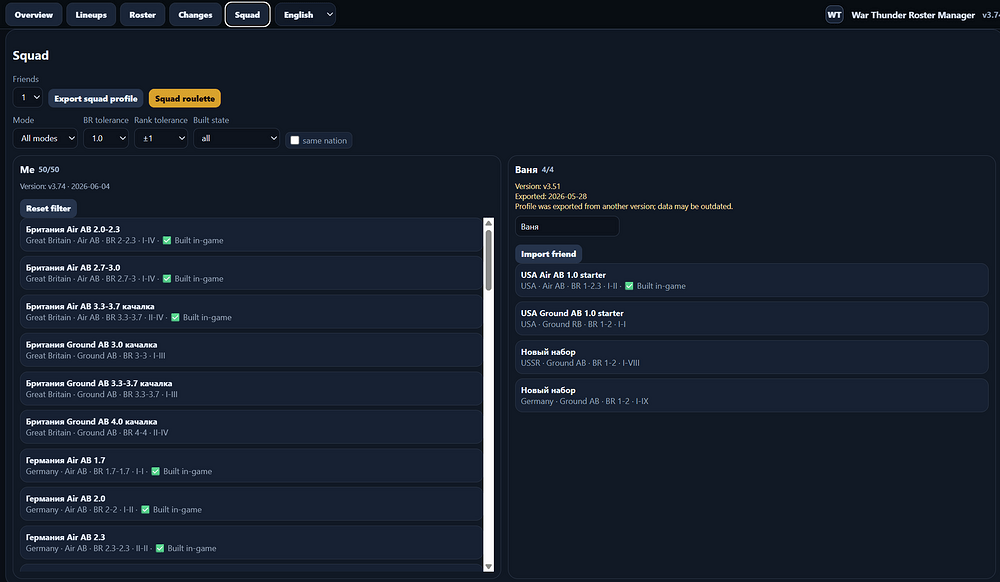Open the Friends count dropdown
Screen dimensions: 1000x582
point(27,98)
